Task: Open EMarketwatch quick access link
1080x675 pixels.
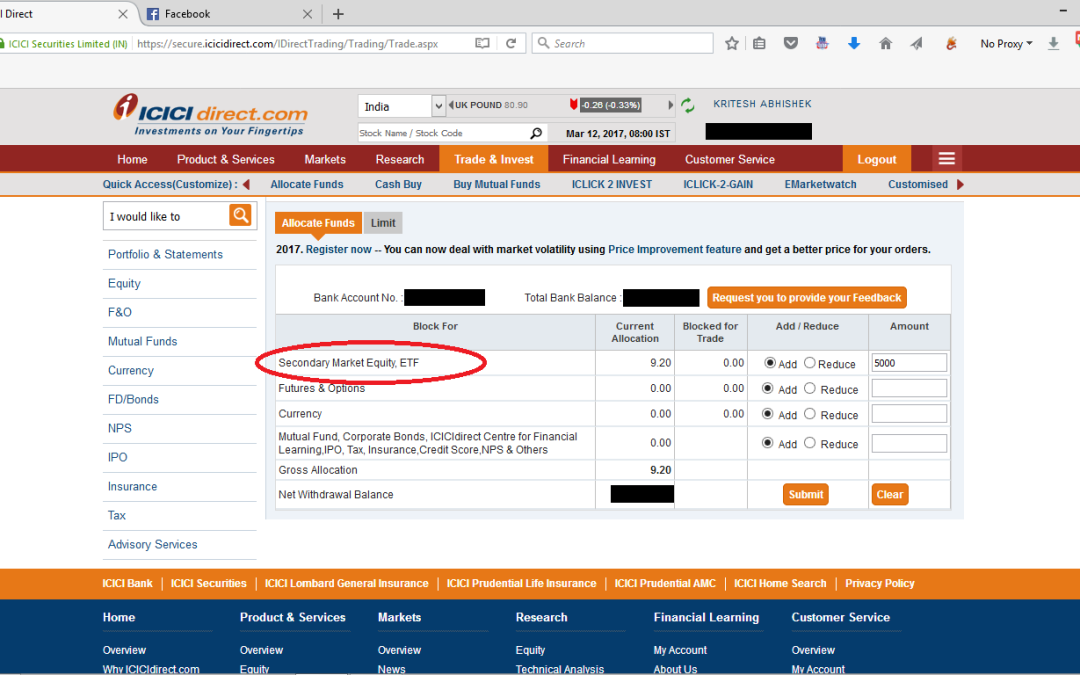Action: (x=820, y=184)
